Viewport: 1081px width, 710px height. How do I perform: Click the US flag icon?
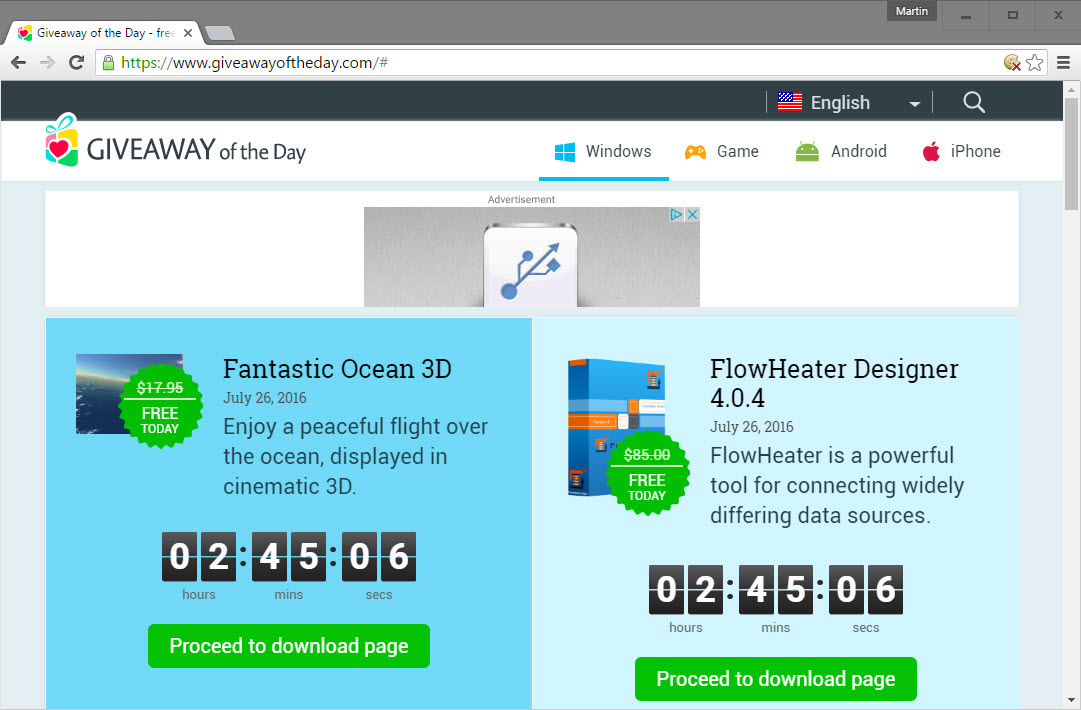(790, 102)
